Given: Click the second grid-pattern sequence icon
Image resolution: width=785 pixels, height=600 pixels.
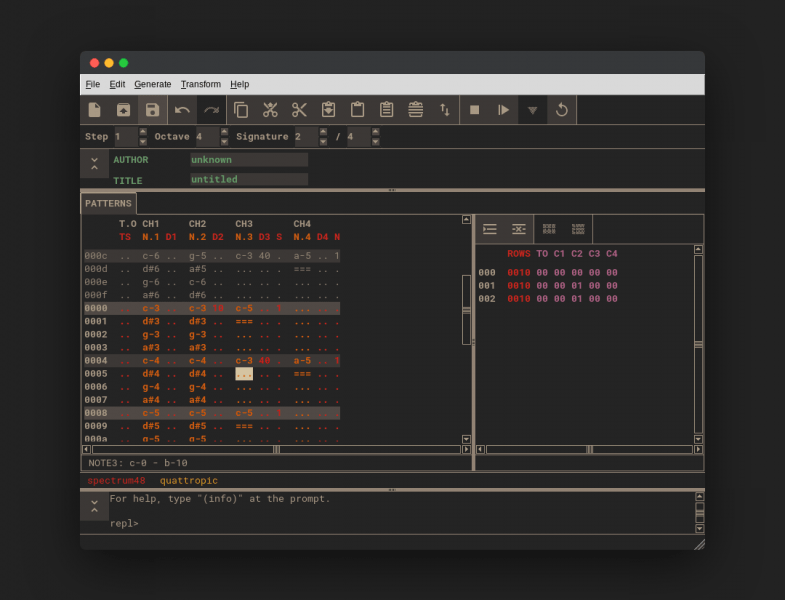Looking at the screenshot, I should 578,229.
